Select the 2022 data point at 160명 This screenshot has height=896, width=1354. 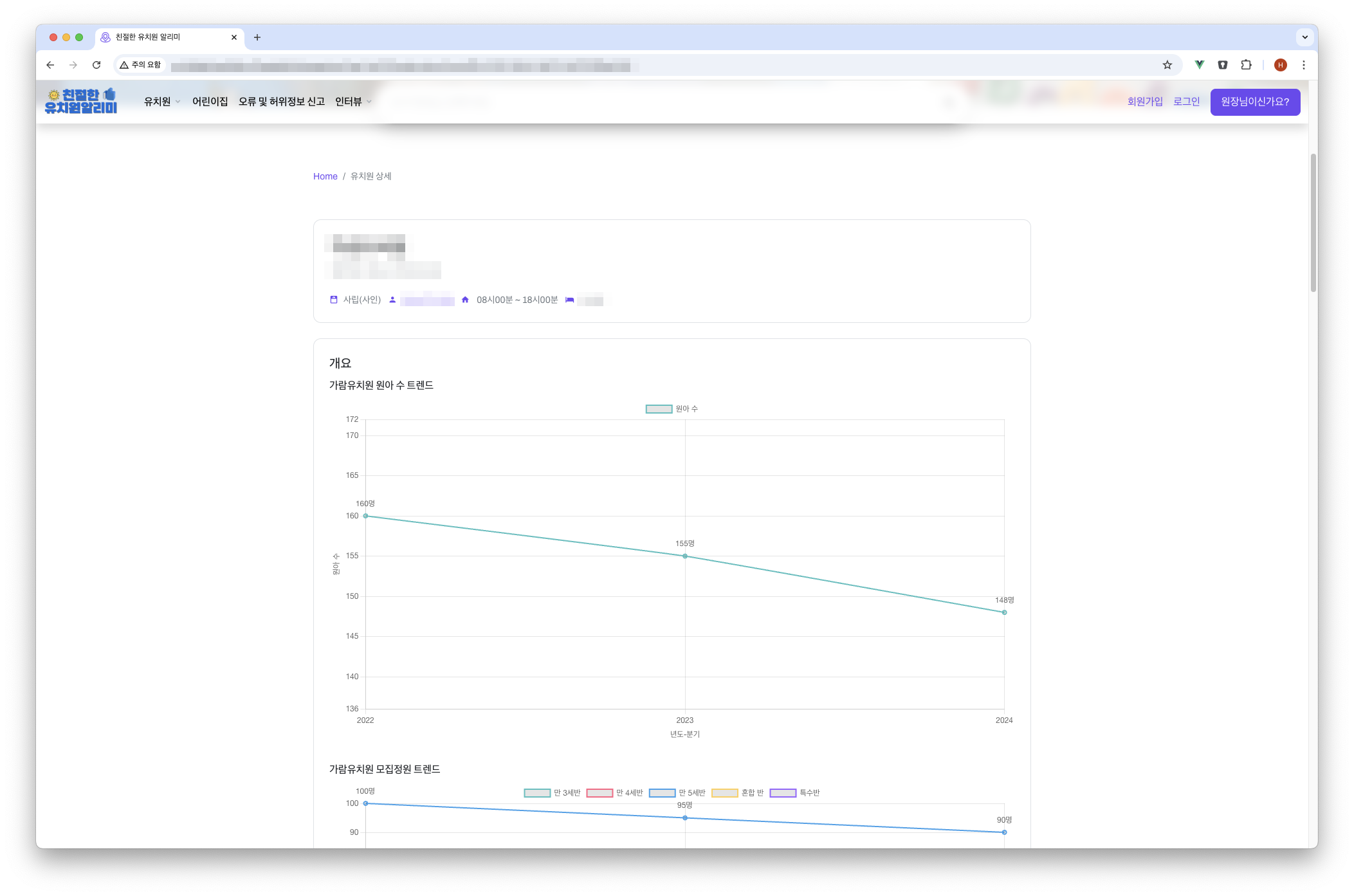coord(365,516)
